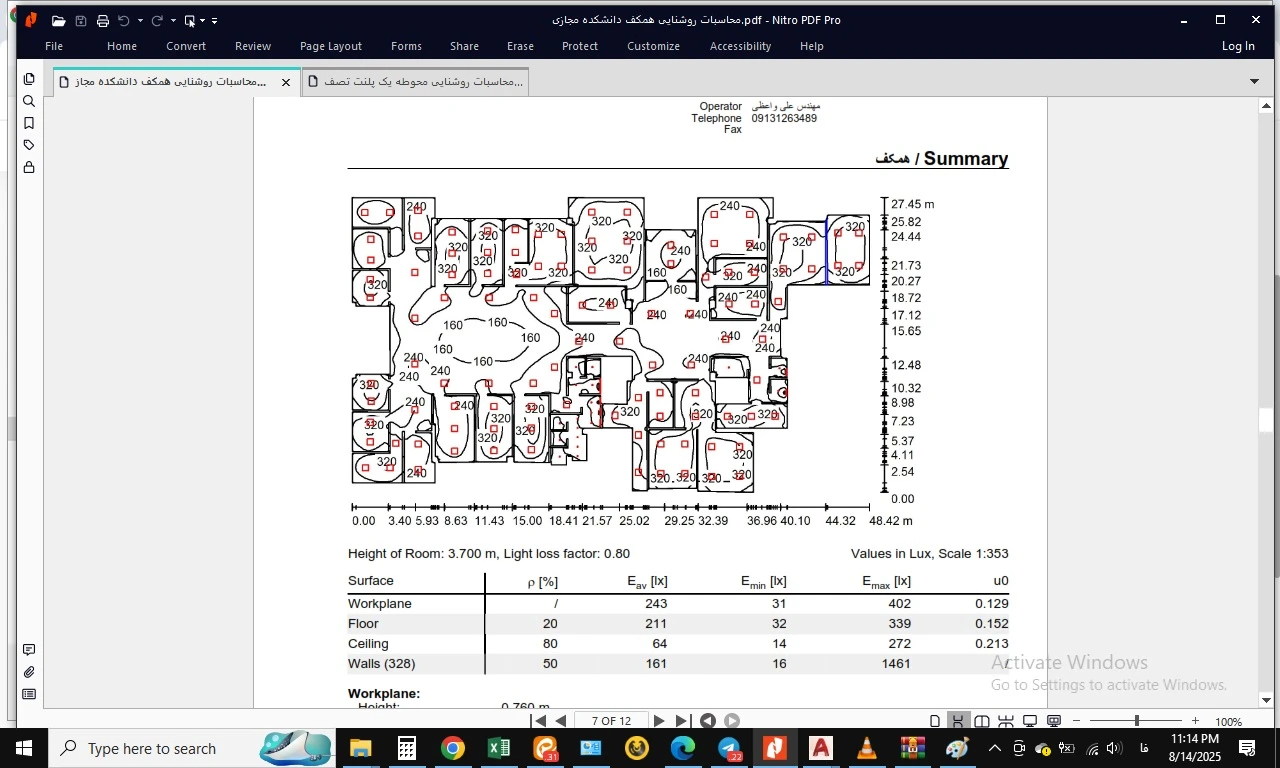
Task: Open the Search panel magnifier icon
Action: (29, 101)
